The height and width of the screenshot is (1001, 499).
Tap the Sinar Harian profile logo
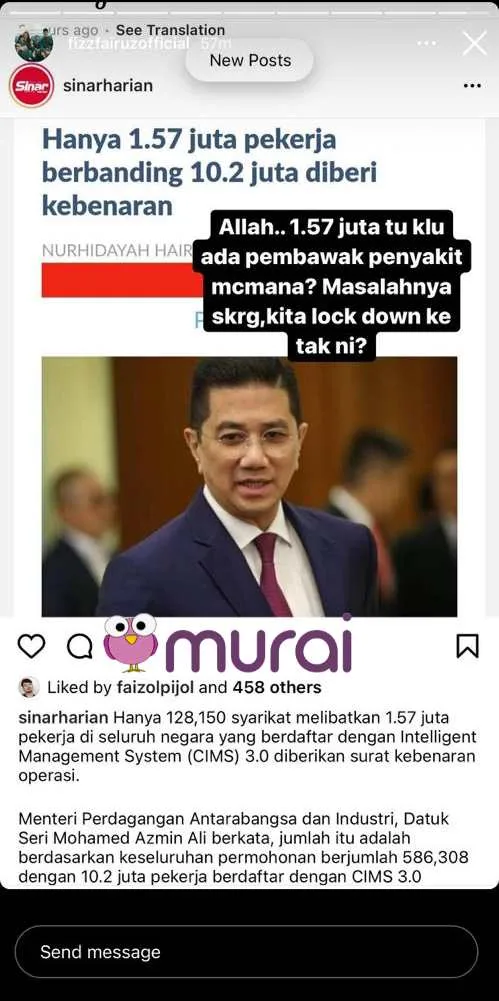coord(31,85)
